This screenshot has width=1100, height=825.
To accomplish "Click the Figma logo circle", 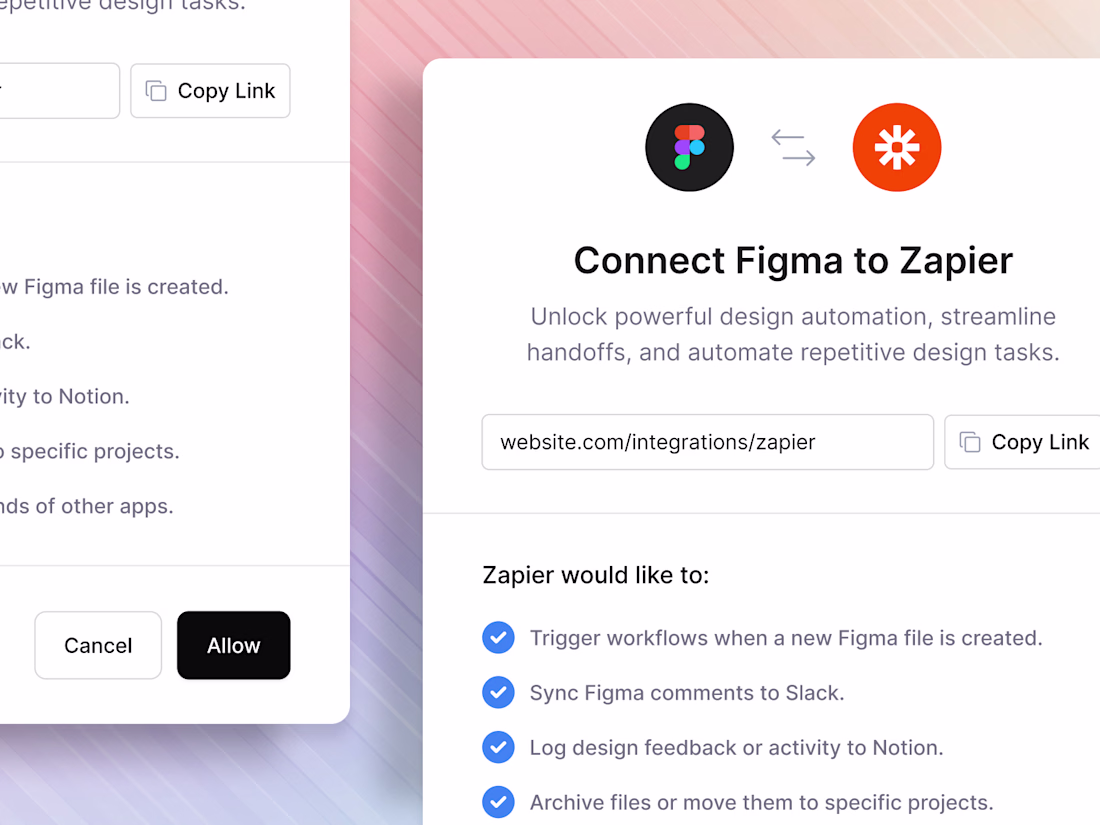I will click(689, 147).
